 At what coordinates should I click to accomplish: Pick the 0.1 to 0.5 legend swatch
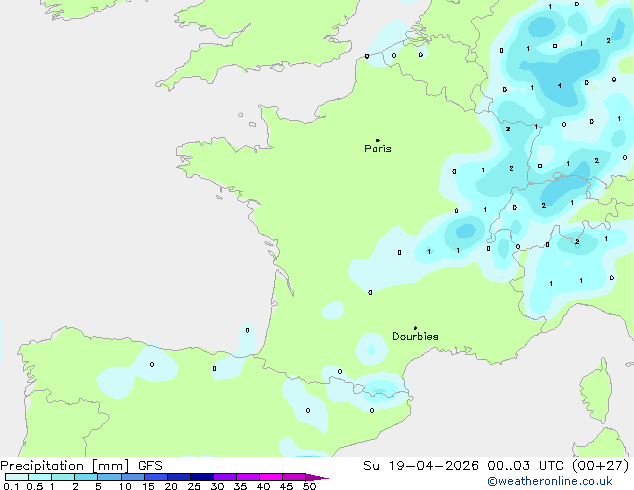point(17,477)
